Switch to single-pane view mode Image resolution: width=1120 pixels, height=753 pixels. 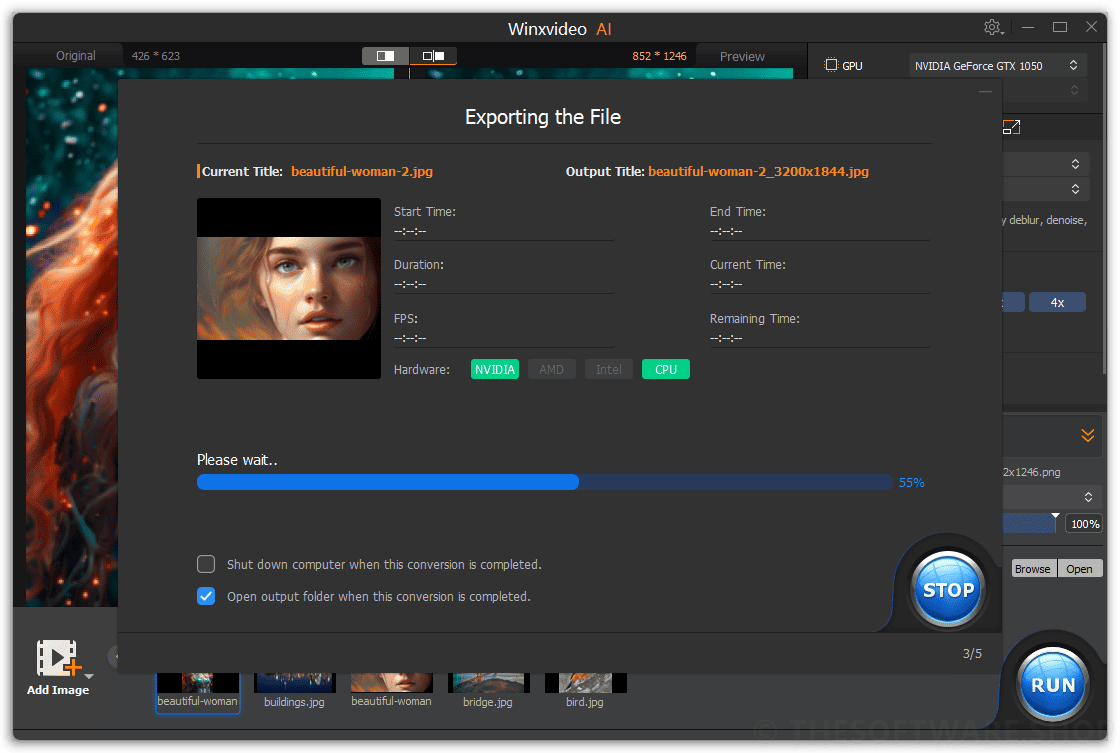click(x=385, y=56)
